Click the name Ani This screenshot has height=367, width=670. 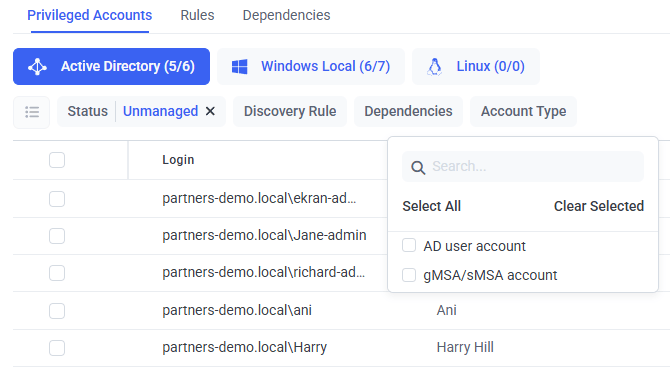tap(447, 310)
